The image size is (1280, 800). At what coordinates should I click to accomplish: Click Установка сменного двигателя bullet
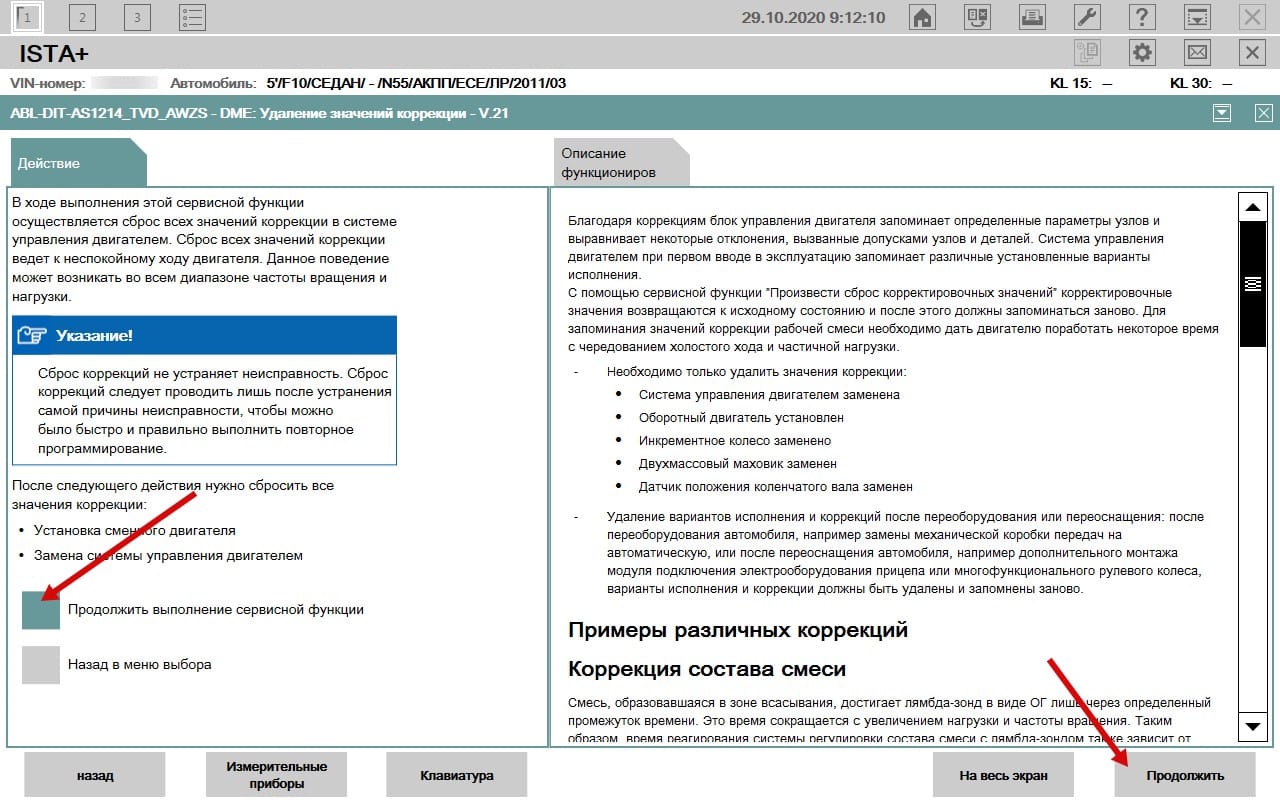pos(134,530)
